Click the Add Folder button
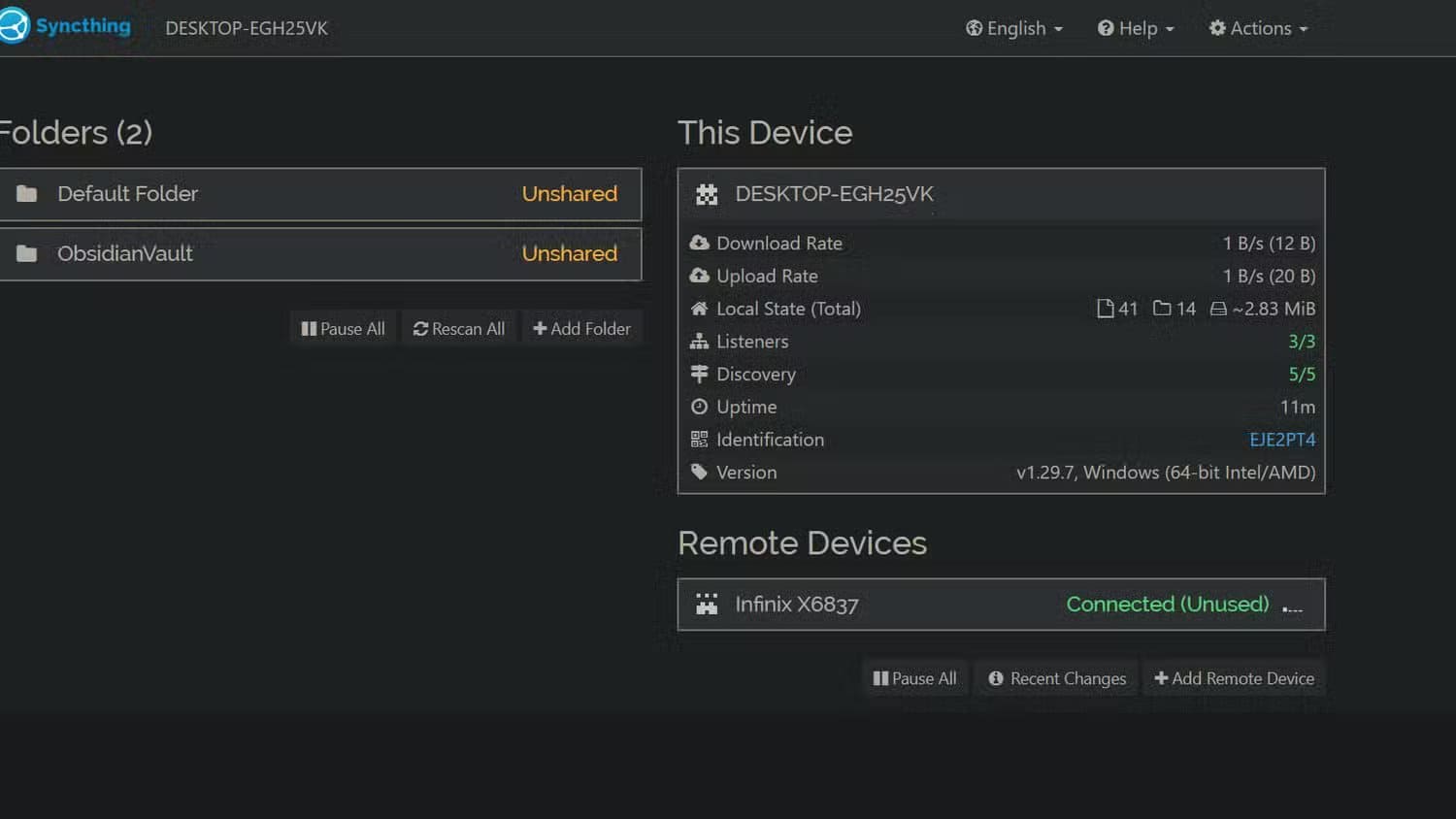1456x819 pixels. point(582,329)
